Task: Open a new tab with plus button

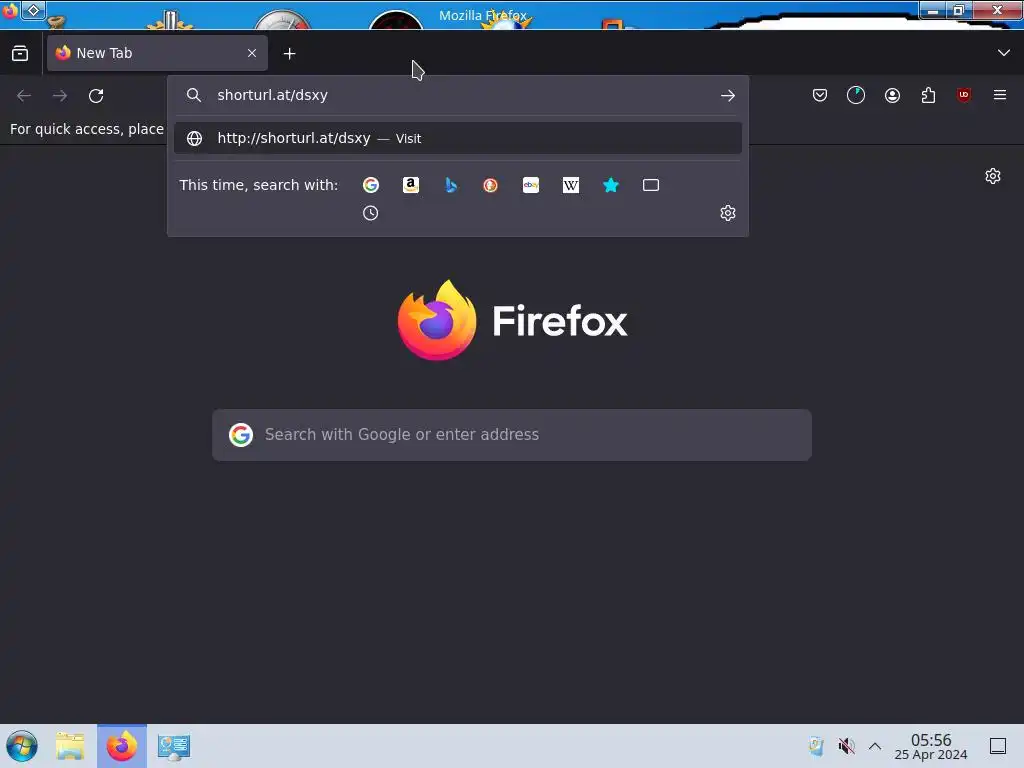Action: pyautogui.click(x=289, y=54)
